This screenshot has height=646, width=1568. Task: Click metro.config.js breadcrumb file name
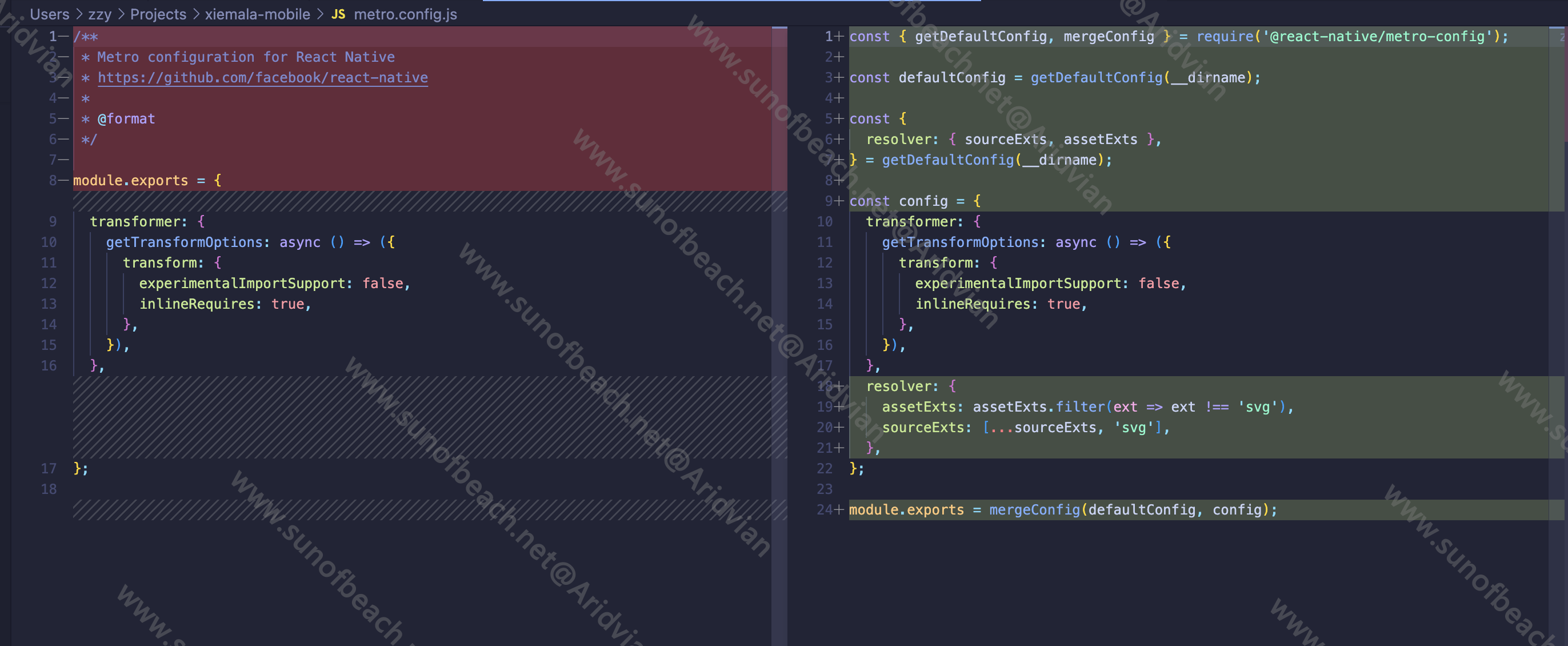point(405,14)
